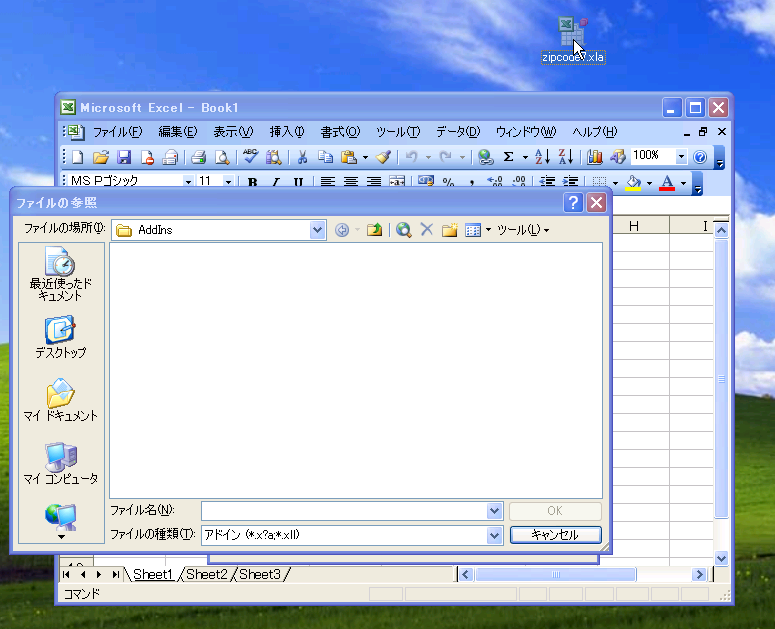Click the Open folder icon in Excel toolbar

101,158
